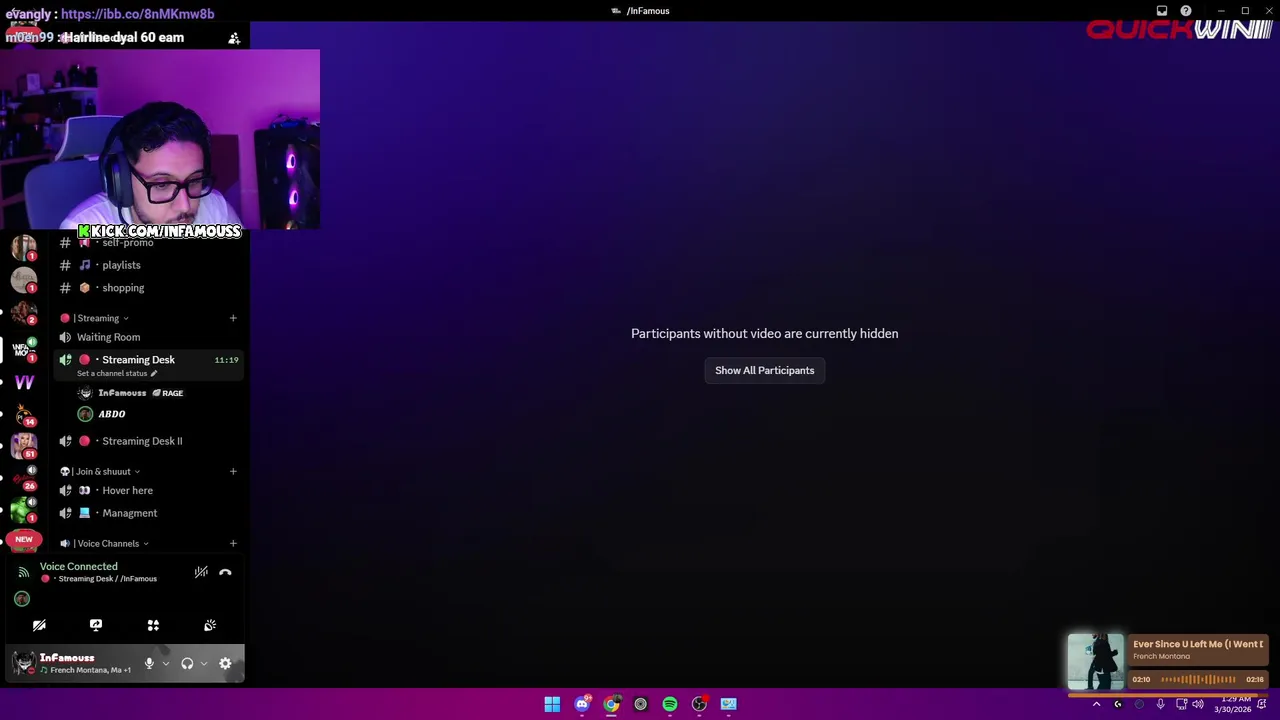Toggle noise suppression in Voice Connected panel

tap(201, 572)
